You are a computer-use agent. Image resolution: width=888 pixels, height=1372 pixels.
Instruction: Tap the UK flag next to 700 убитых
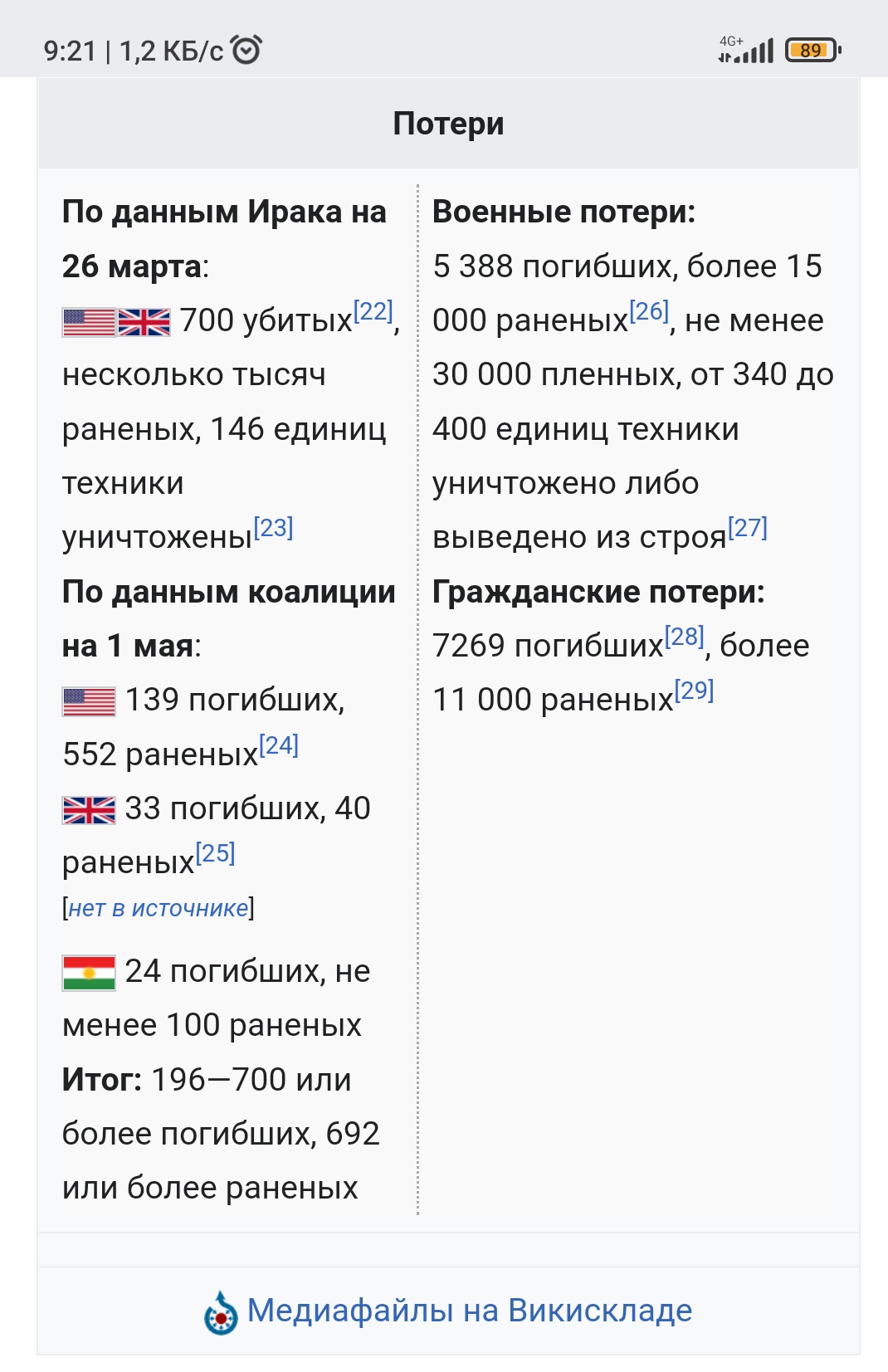pyautogui.click(x=144, y=322)
